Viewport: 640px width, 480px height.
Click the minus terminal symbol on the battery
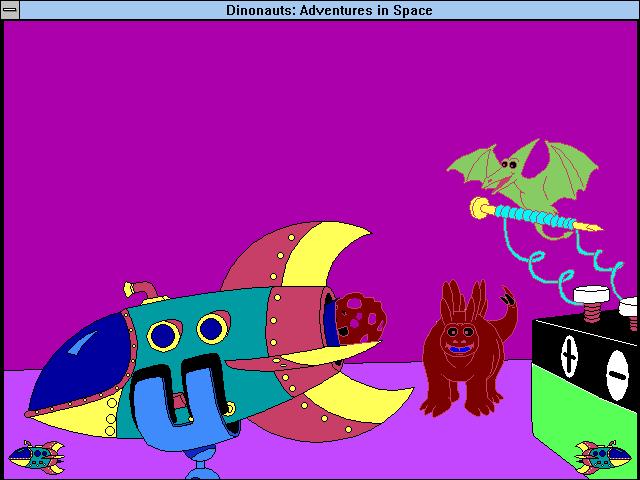(617, 375)
